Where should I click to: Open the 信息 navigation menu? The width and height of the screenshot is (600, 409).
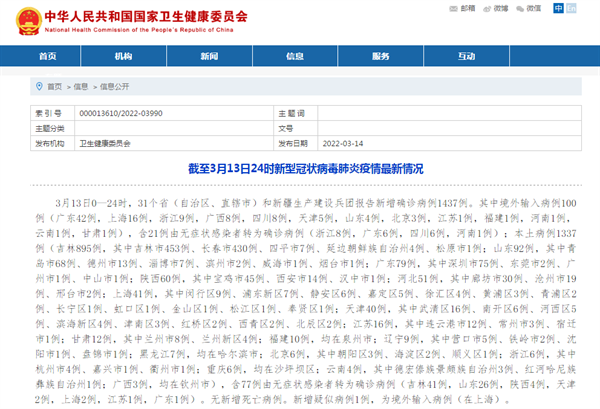(x=295, y=56)
